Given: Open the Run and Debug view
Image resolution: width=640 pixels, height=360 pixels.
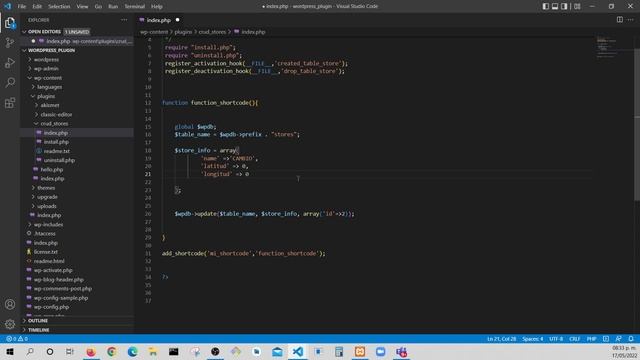Looking at the screenshot, I should click(10, 63).
